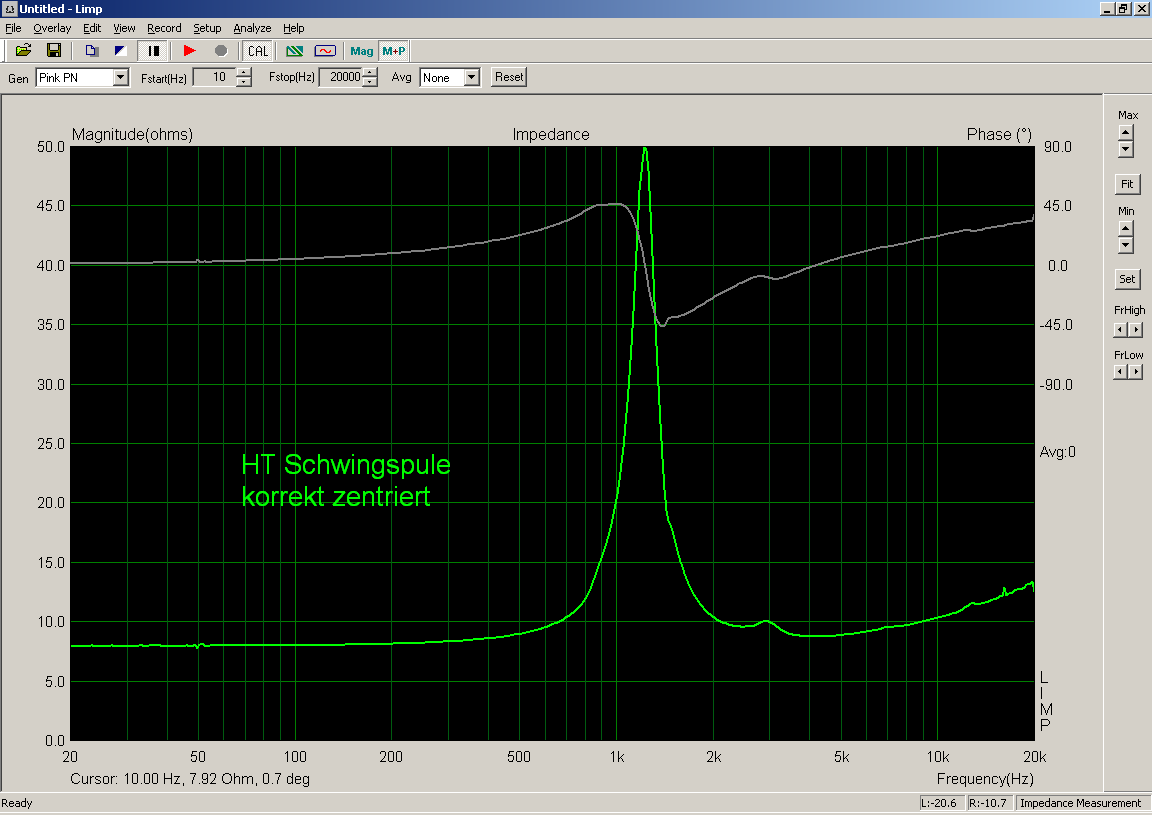Screen dimensions: 1152x815
Task: Click the Set button
Action: (x=1127, y=279)
